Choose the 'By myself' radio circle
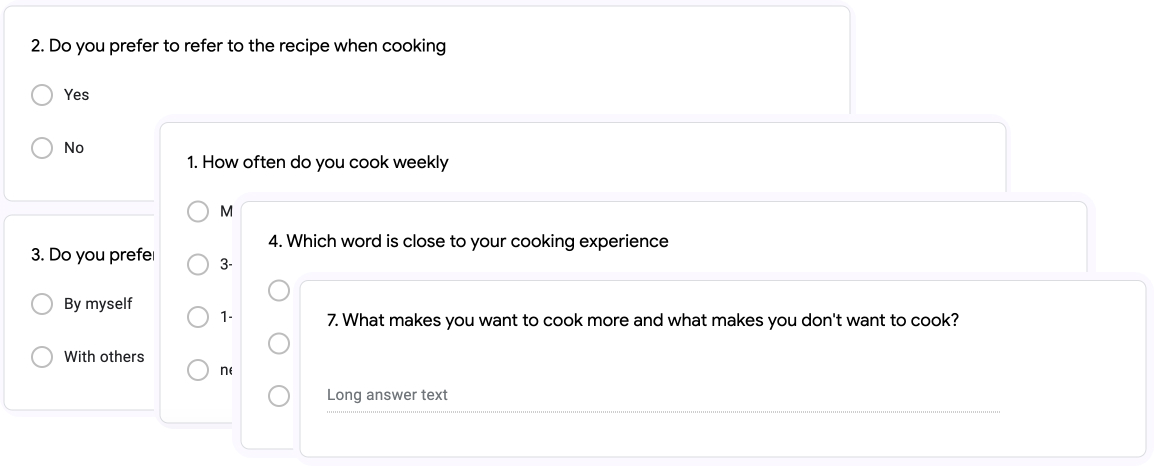This screenshot has height=466, width=1154. pos(42,304)
